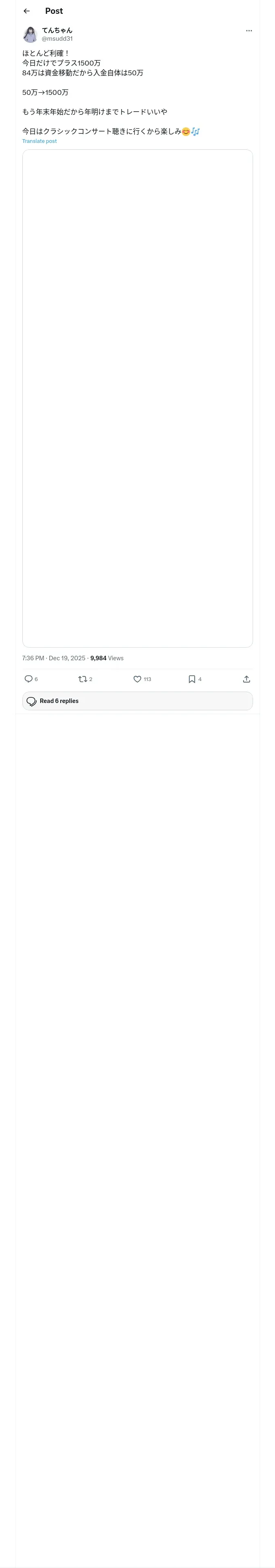Click the bookmark count of 4

tap(200, 679)
